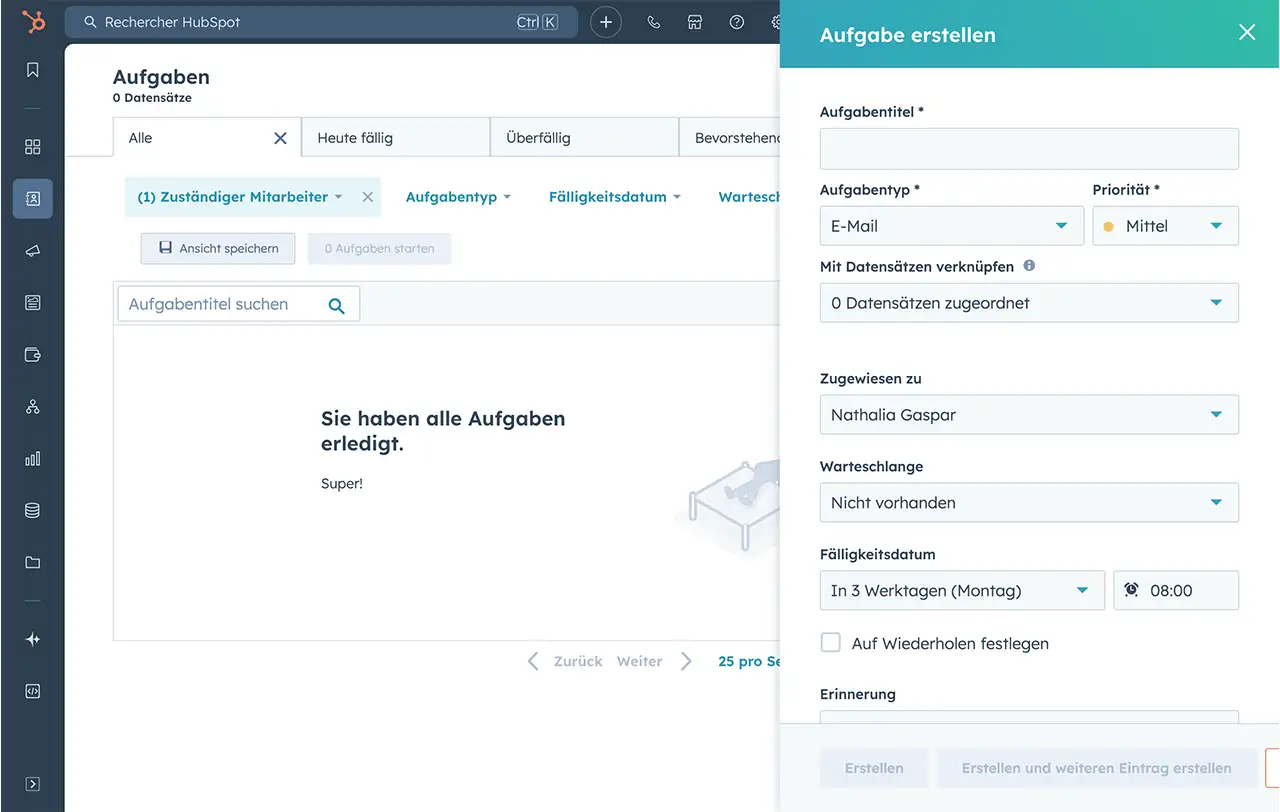Screen dimensions: 1280x812
Task: Remove the Zuständiger Mitarbeiter filter
Action: tap(368, 197)
